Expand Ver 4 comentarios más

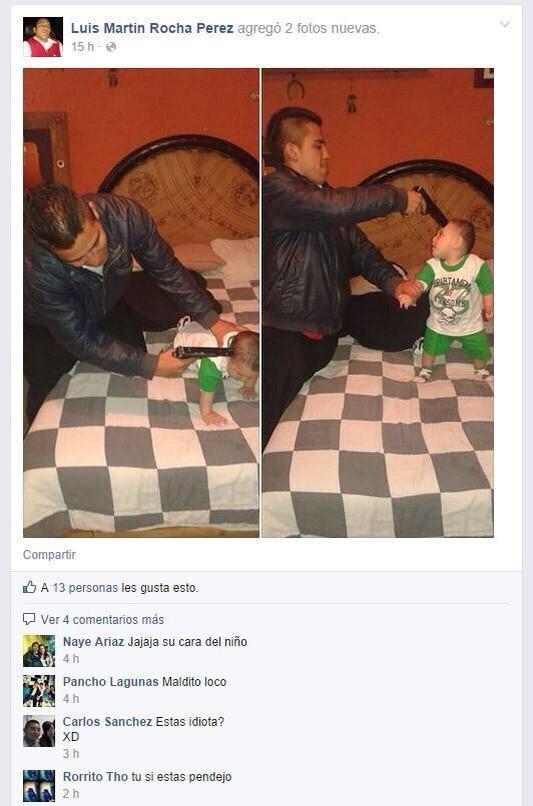102,619
